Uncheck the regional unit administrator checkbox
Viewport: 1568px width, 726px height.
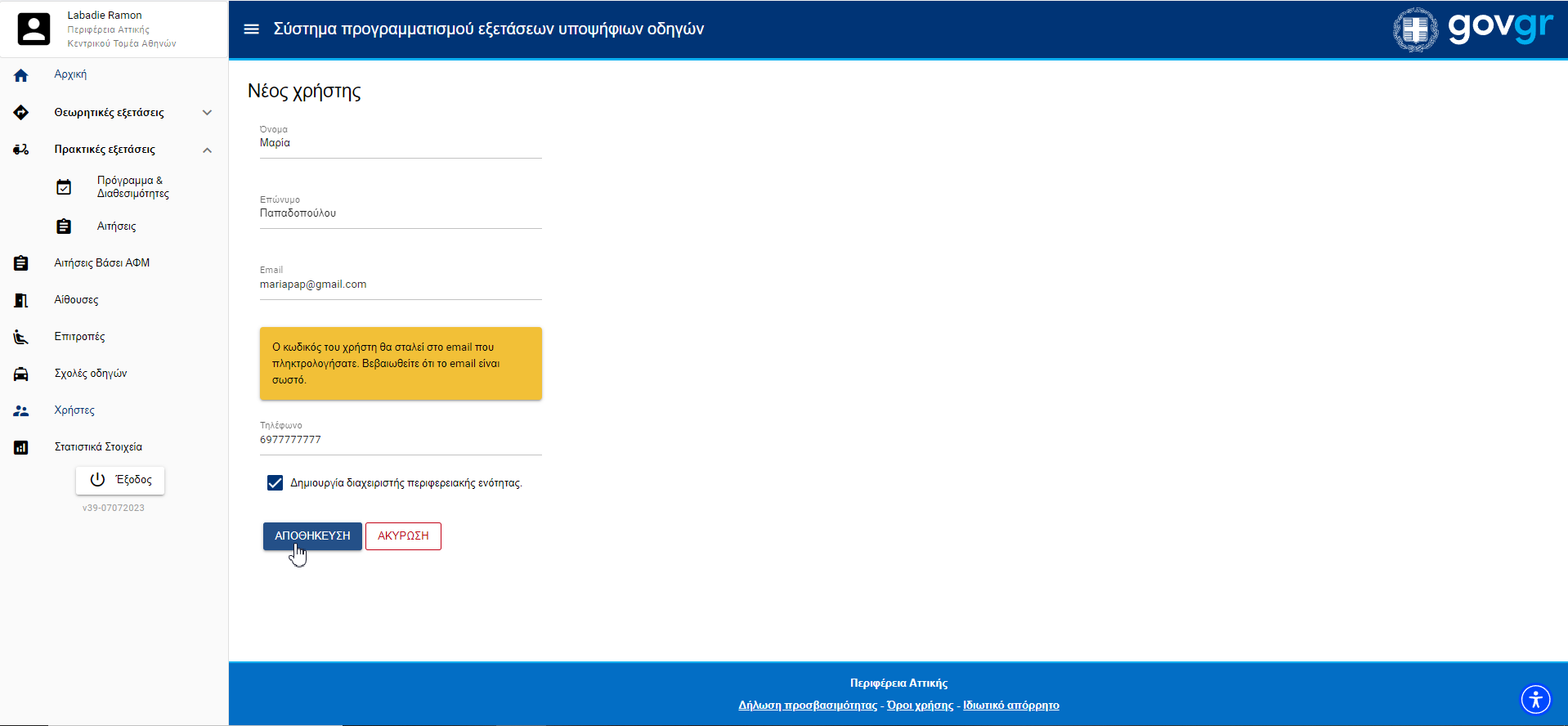[275, 483]
